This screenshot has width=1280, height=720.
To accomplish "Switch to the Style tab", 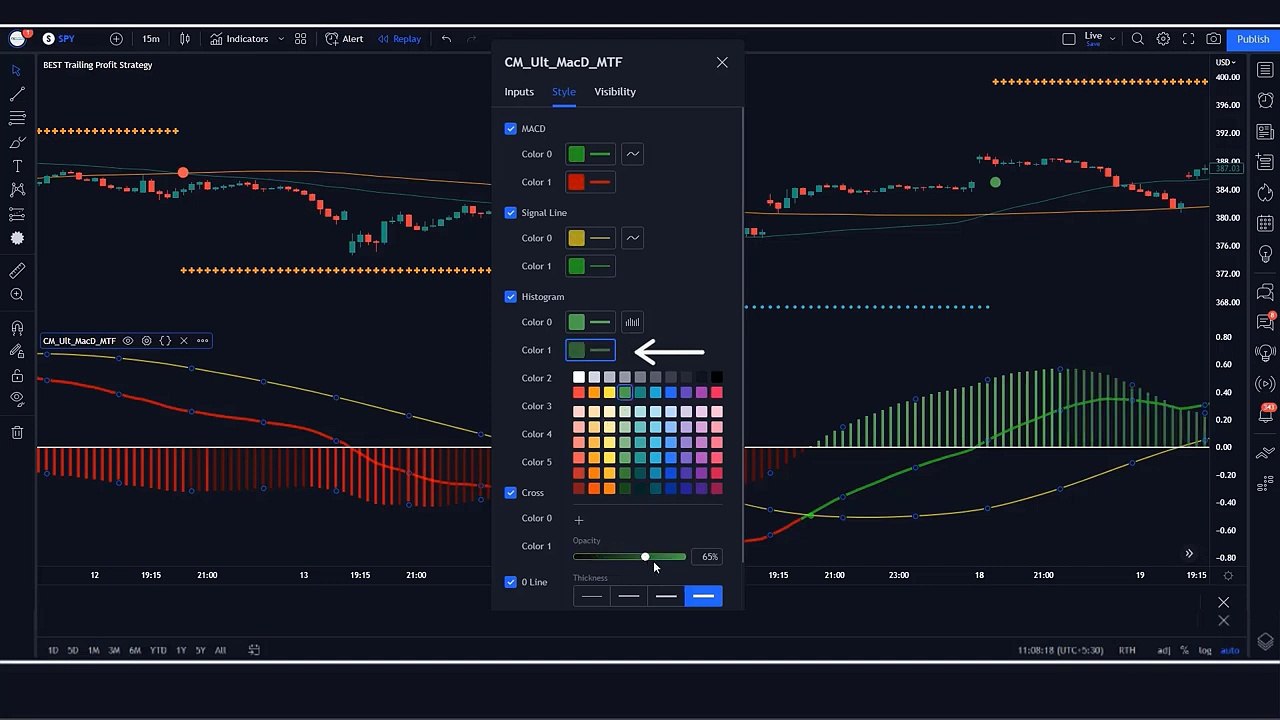I will pyautogui.click(x=564, y=92).
